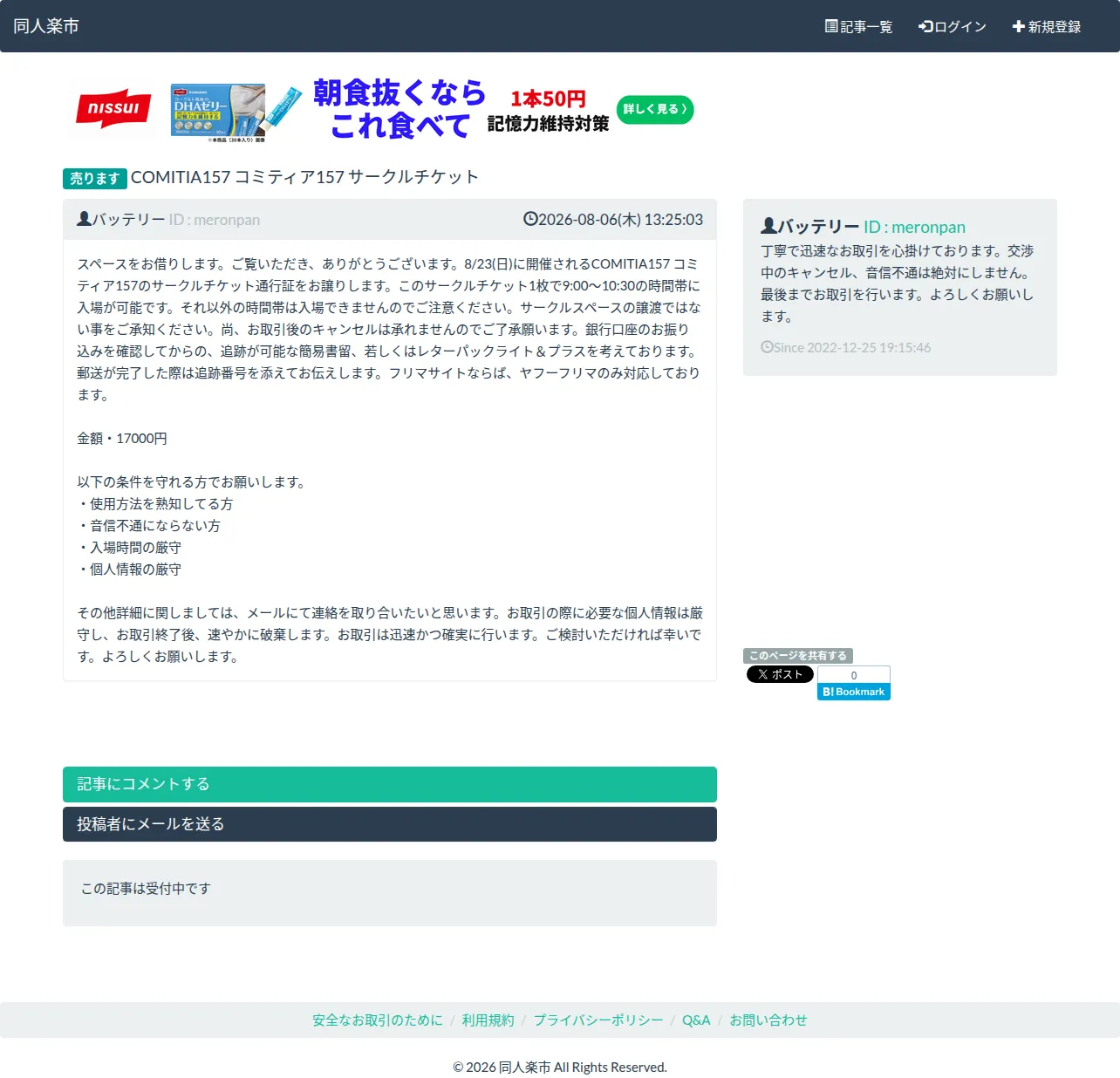This screenshot has height=1078, width=1120.
Task: Click the Hatena B! Bookmark button
Action: pyautogui.click(x=854, y=692)
